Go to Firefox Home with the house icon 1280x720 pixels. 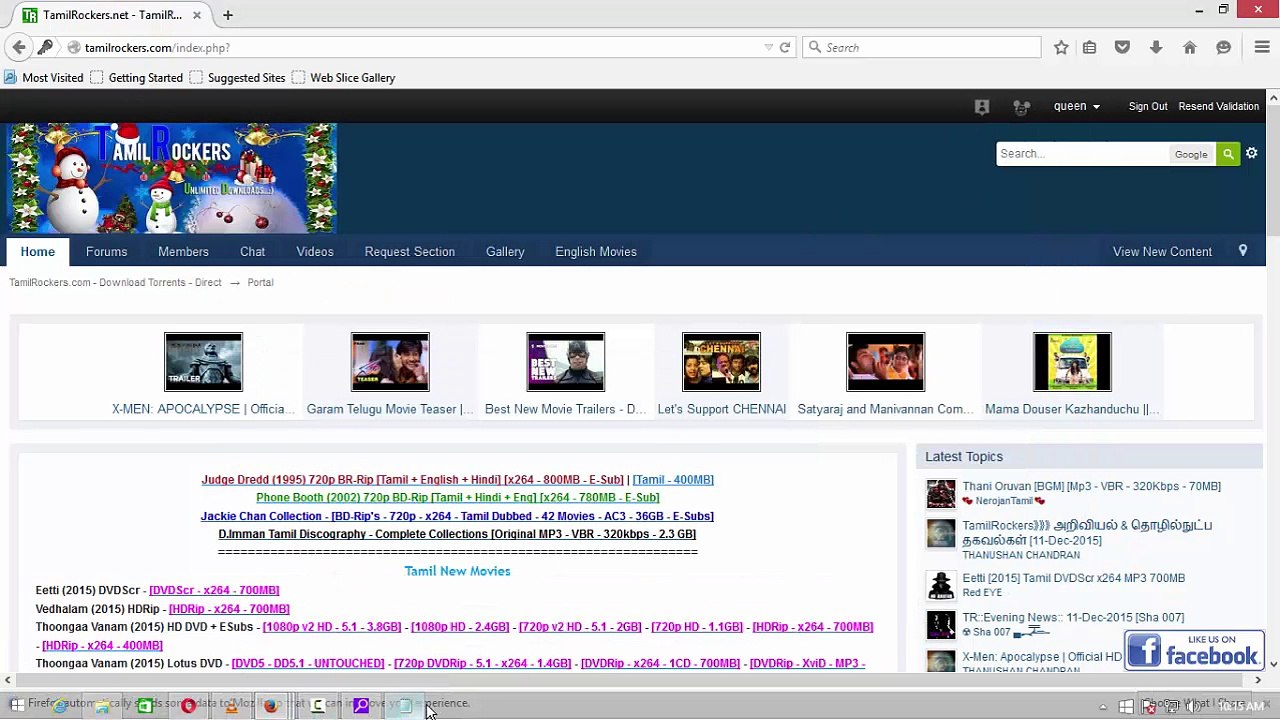[x=1190, y=47]
